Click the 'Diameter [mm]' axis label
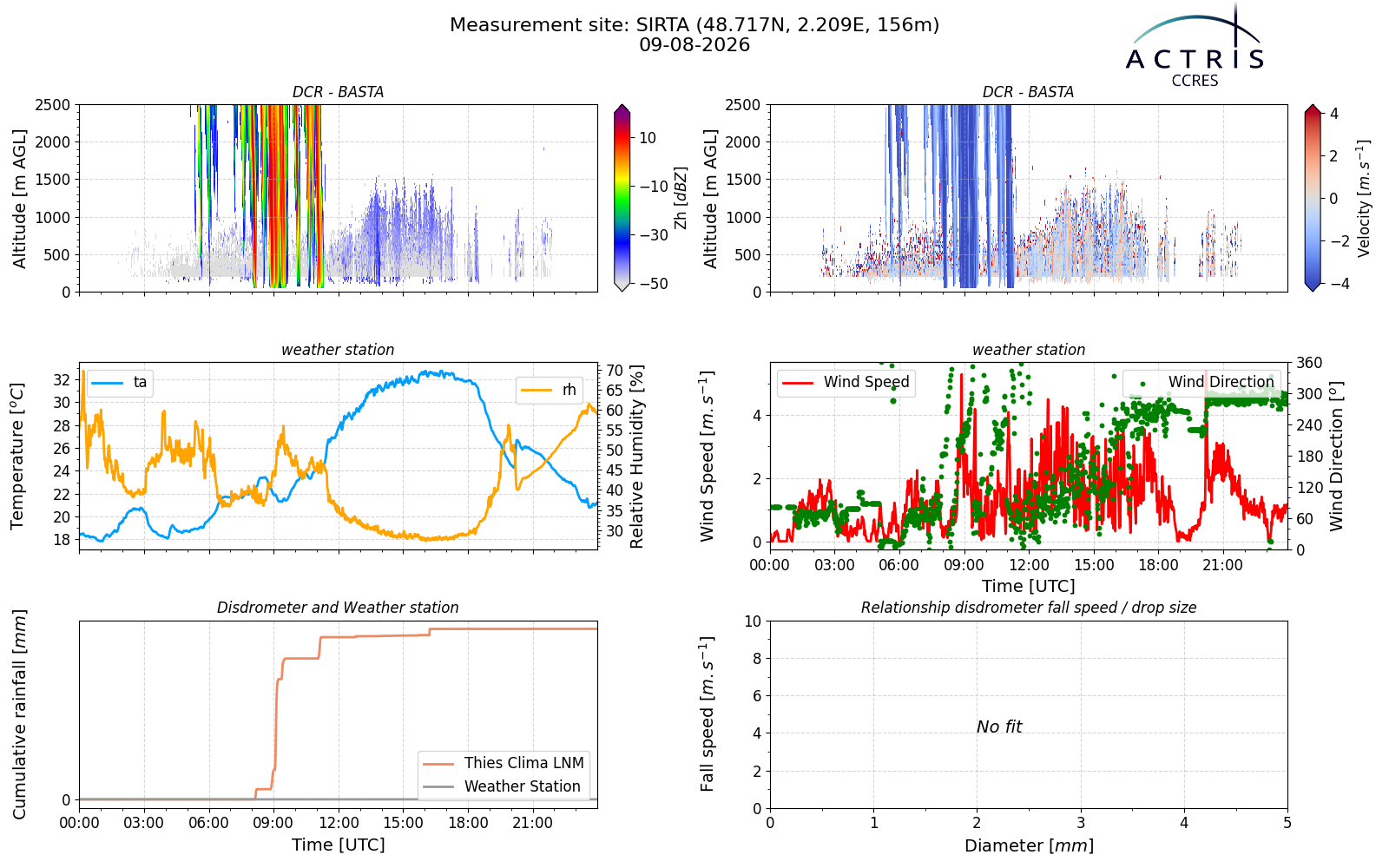This screenshot has height=868, width=1389. (x=1029, y=845)
